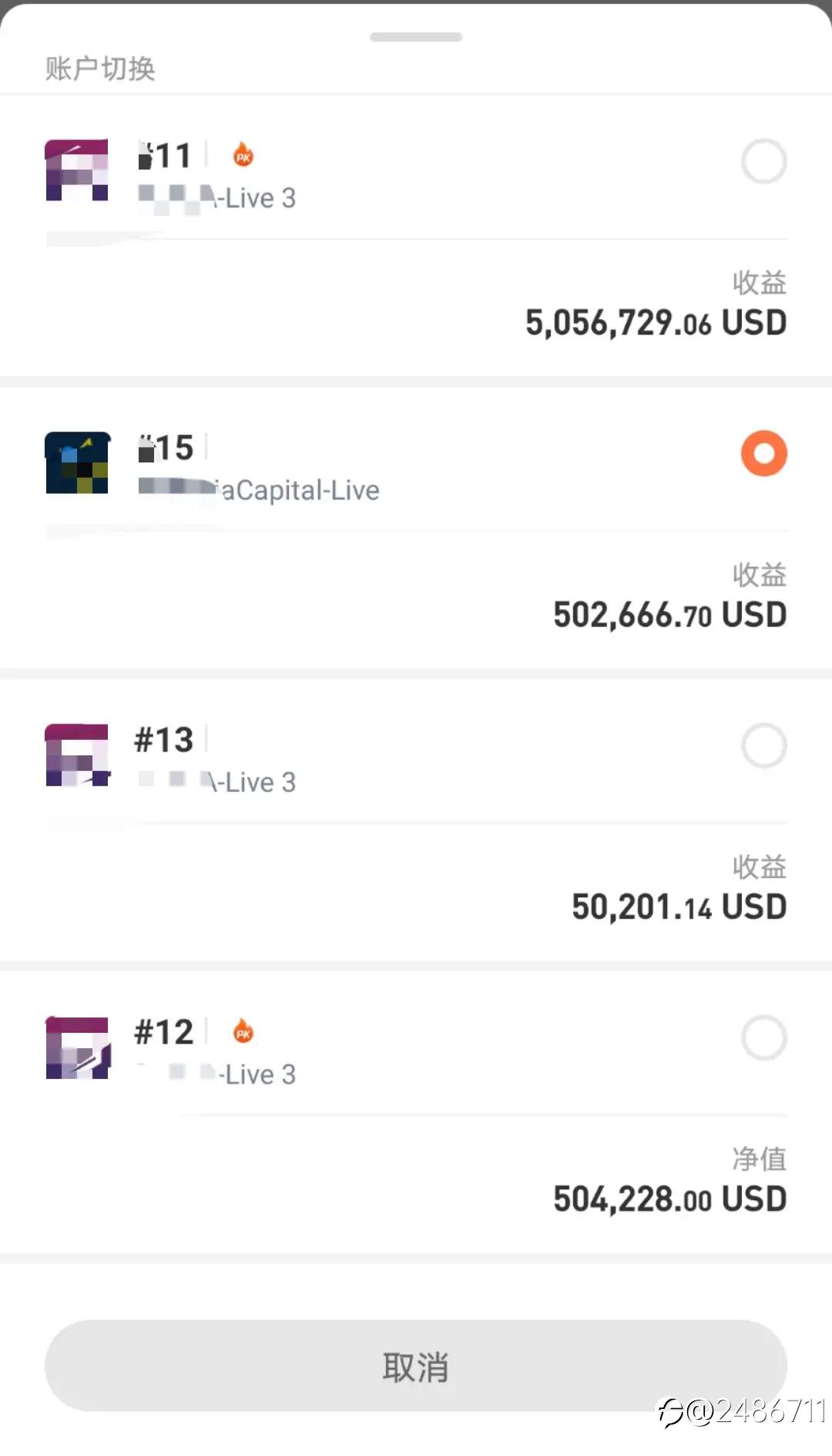The image size is (832, 1456).
Task: Select the orange radio button for account #15
Action: (x=763, y=453)
